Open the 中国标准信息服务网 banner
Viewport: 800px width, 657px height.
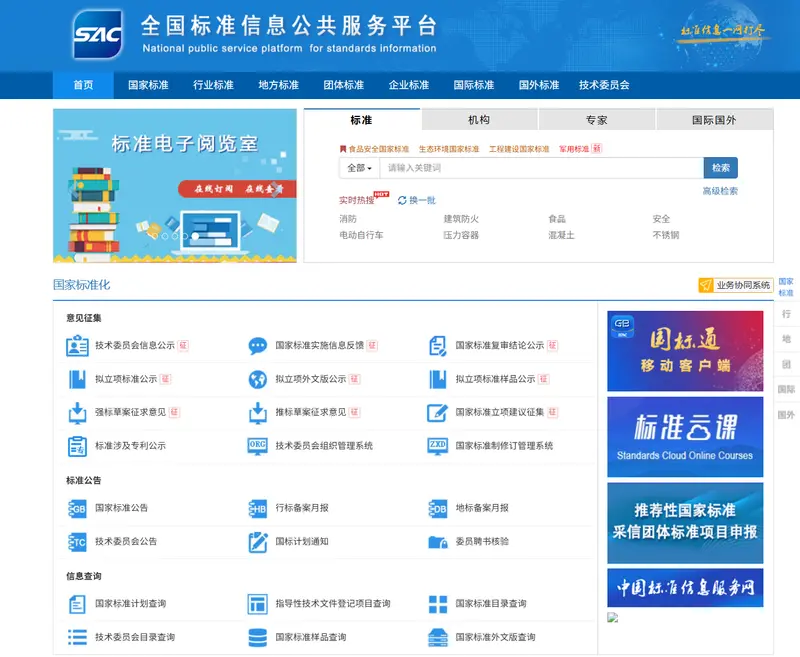click(685, 588)
